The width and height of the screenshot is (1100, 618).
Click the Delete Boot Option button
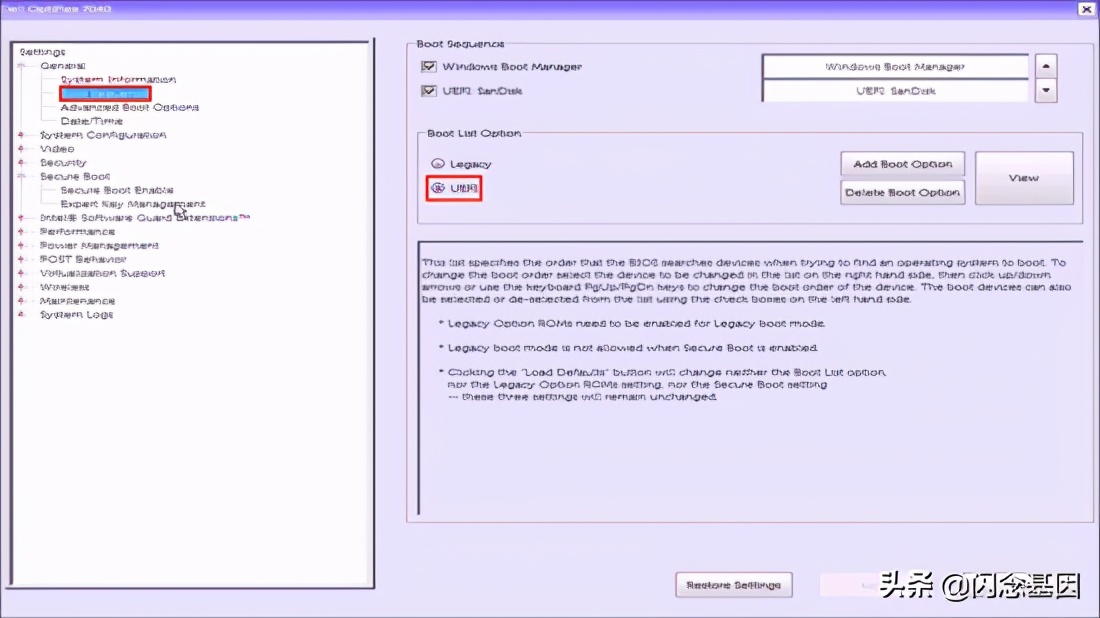902,192
